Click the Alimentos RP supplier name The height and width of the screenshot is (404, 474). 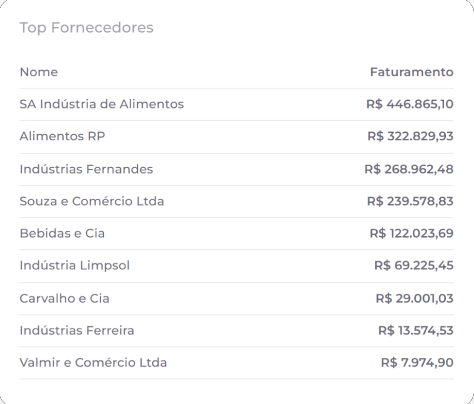(62, 136)
